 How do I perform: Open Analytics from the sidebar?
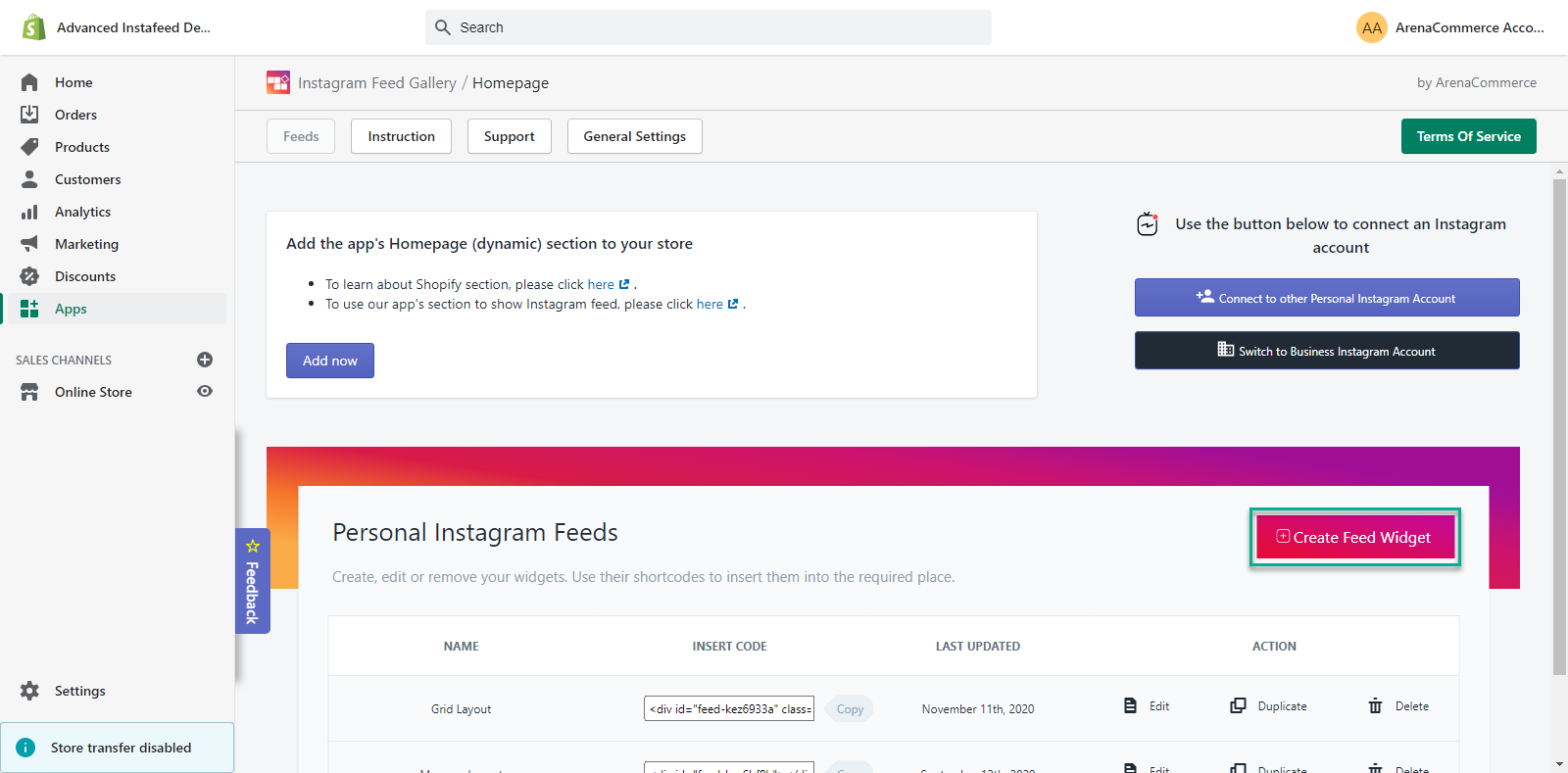82,212
